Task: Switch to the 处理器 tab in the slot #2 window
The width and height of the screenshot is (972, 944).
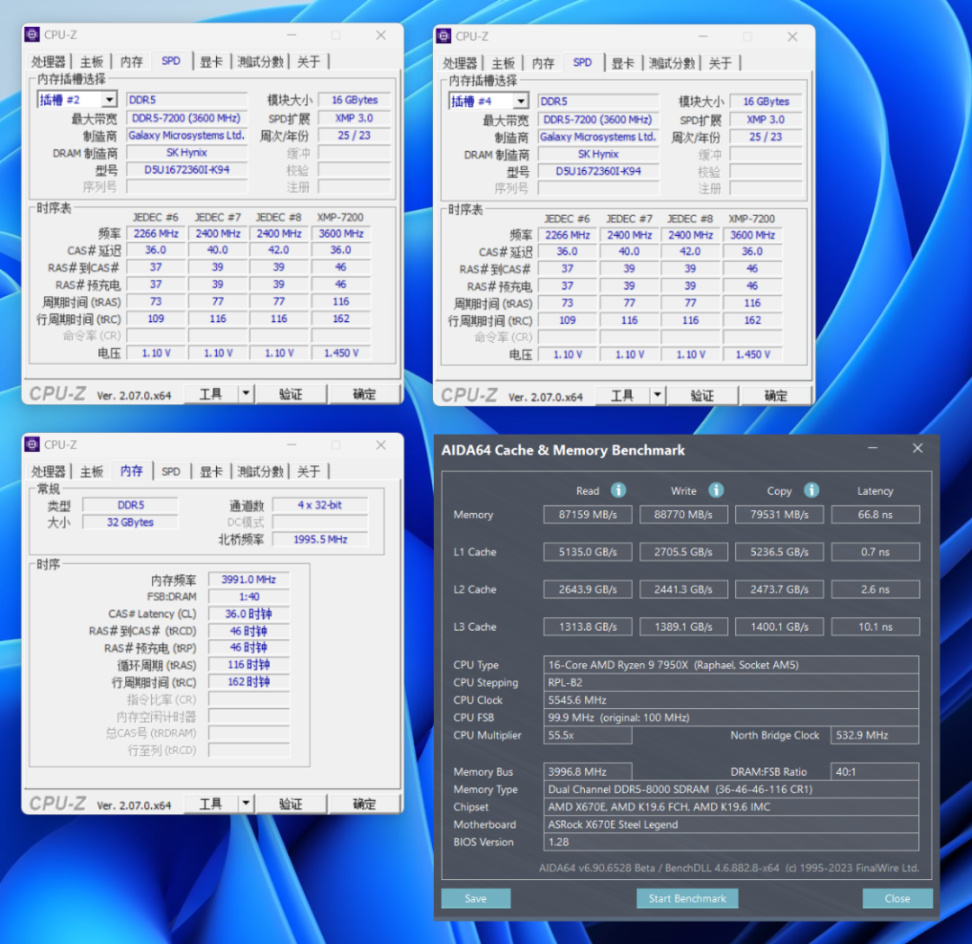Action: [48, 61]
